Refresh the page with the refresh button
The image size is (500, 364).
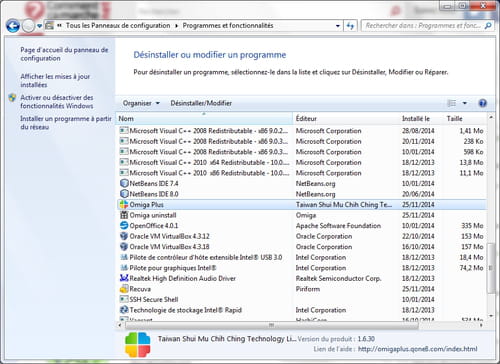(350, 26)
